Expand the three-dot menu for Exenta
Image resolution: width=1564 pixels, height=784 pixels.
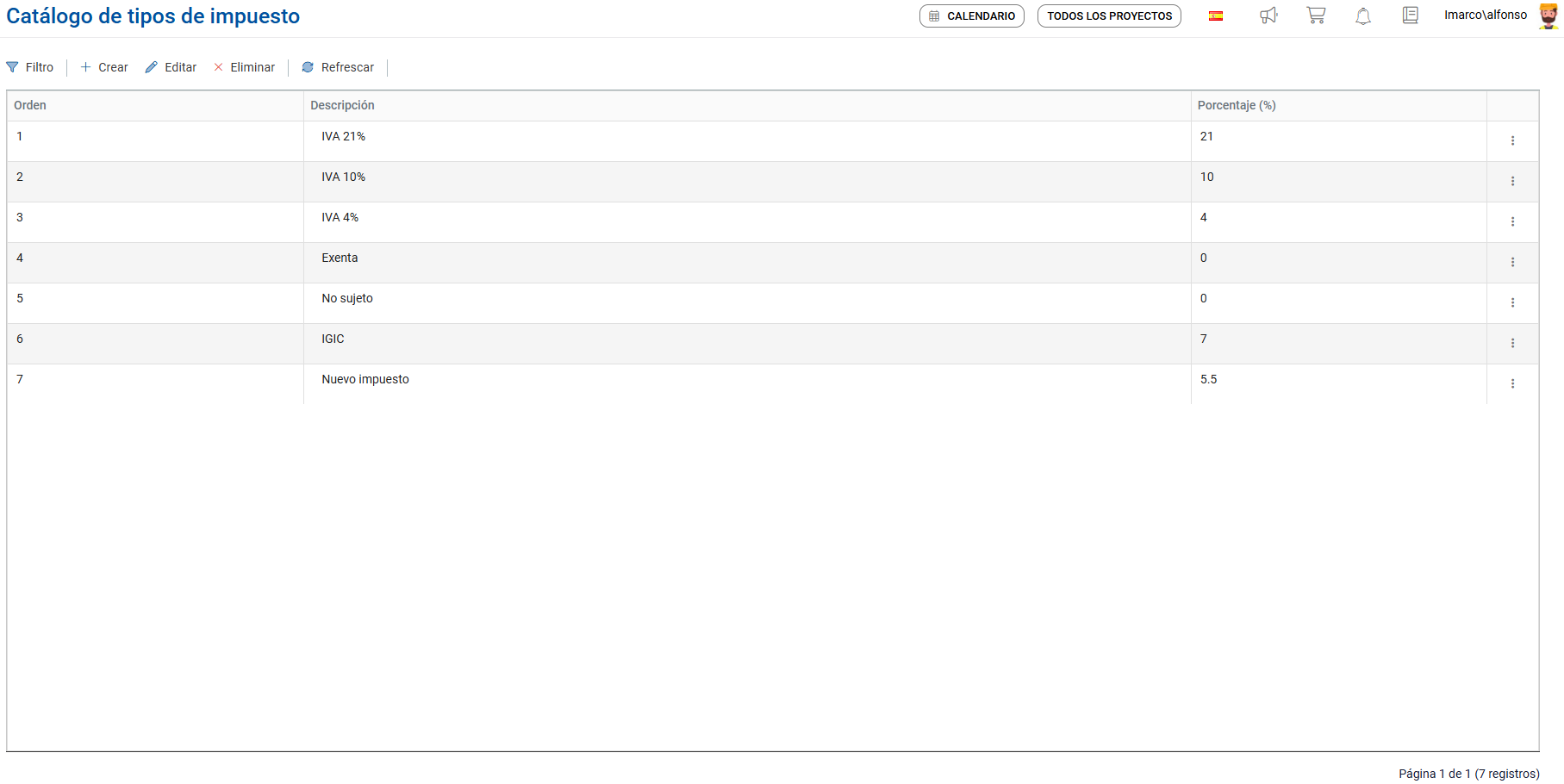[x=1512, y=263]
